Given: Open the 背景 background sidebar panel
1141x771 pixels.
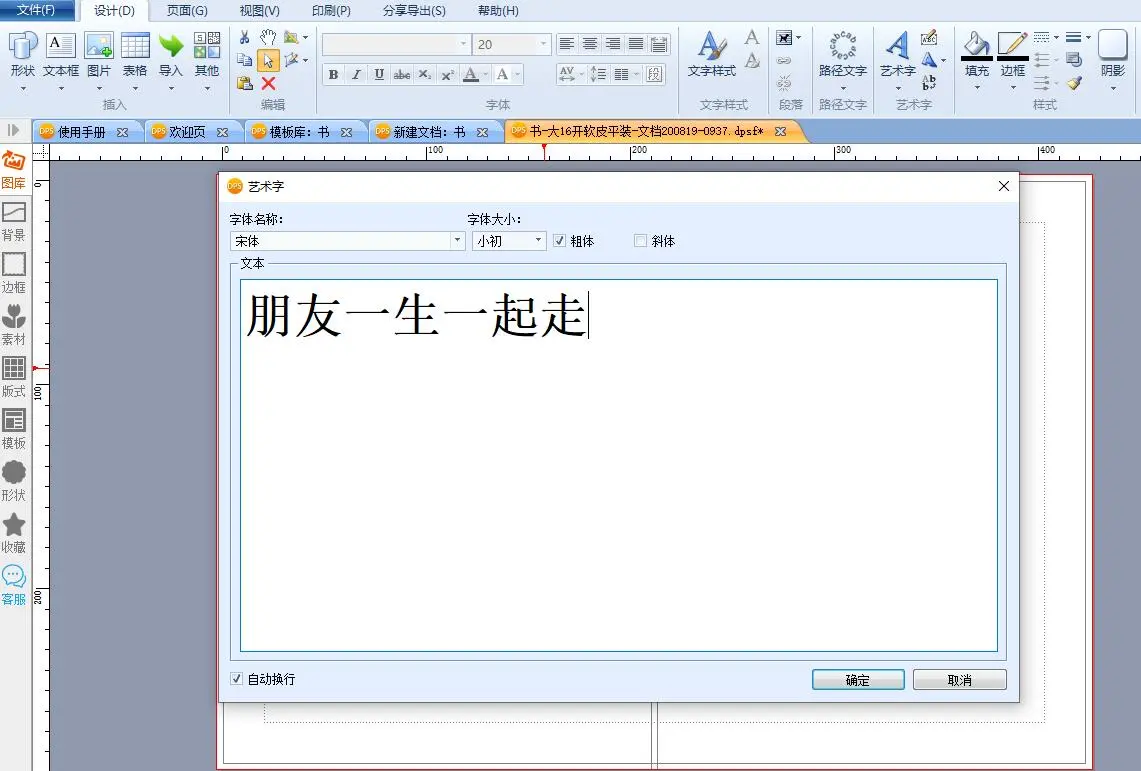Looking at the screenshot, I should [14, 222].
